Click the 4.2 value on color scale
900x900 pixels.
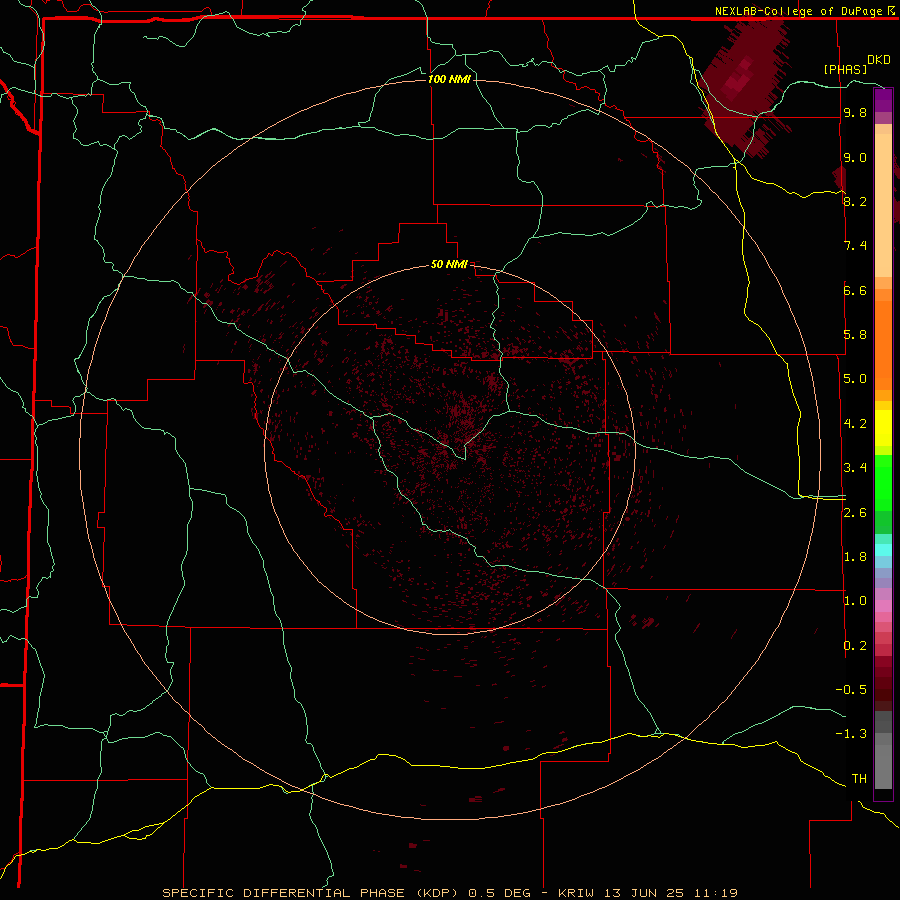tap(855, 424)
